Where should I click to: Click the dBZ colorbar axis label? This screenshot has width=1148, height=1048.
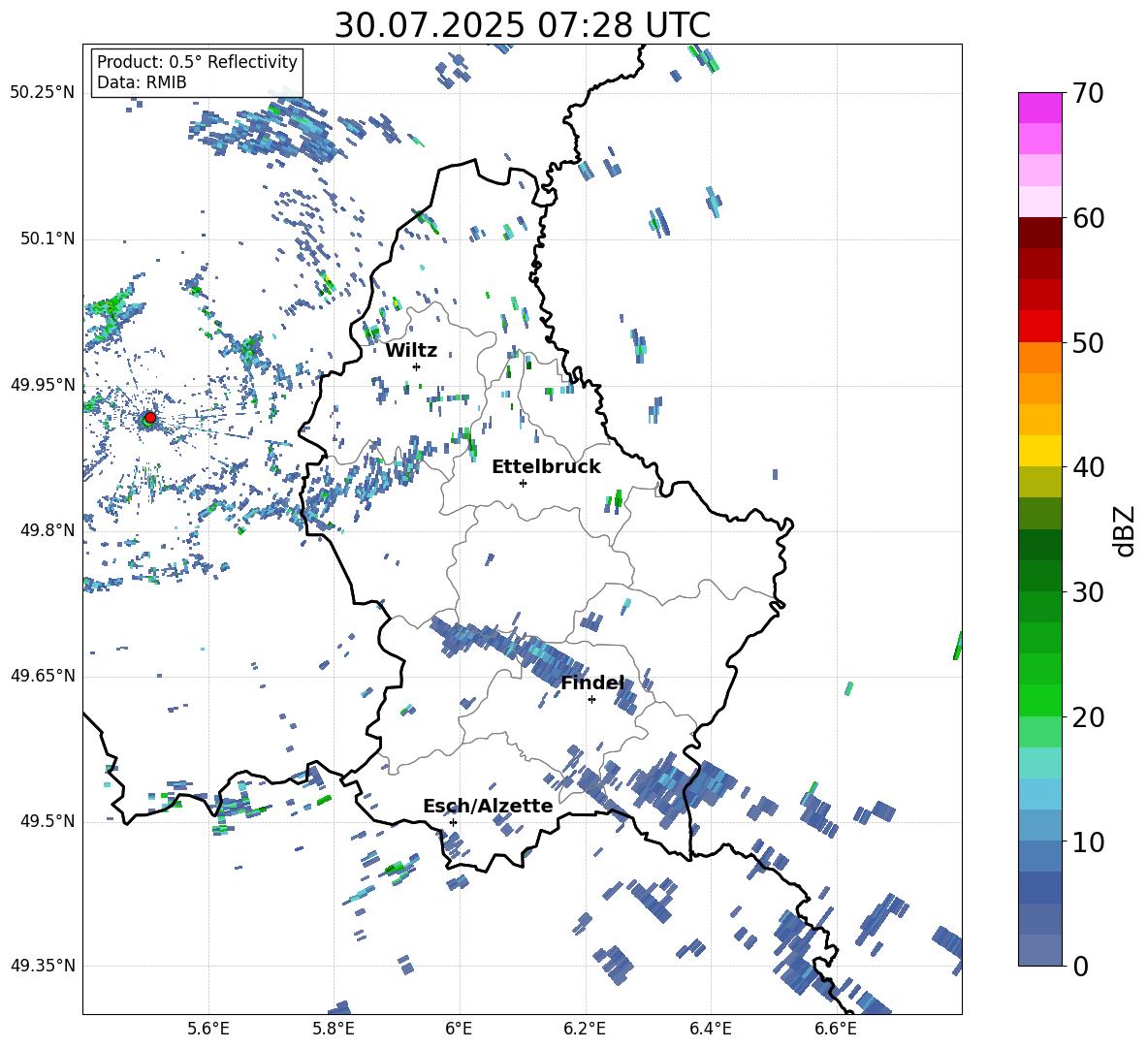tap(1126, 530)
